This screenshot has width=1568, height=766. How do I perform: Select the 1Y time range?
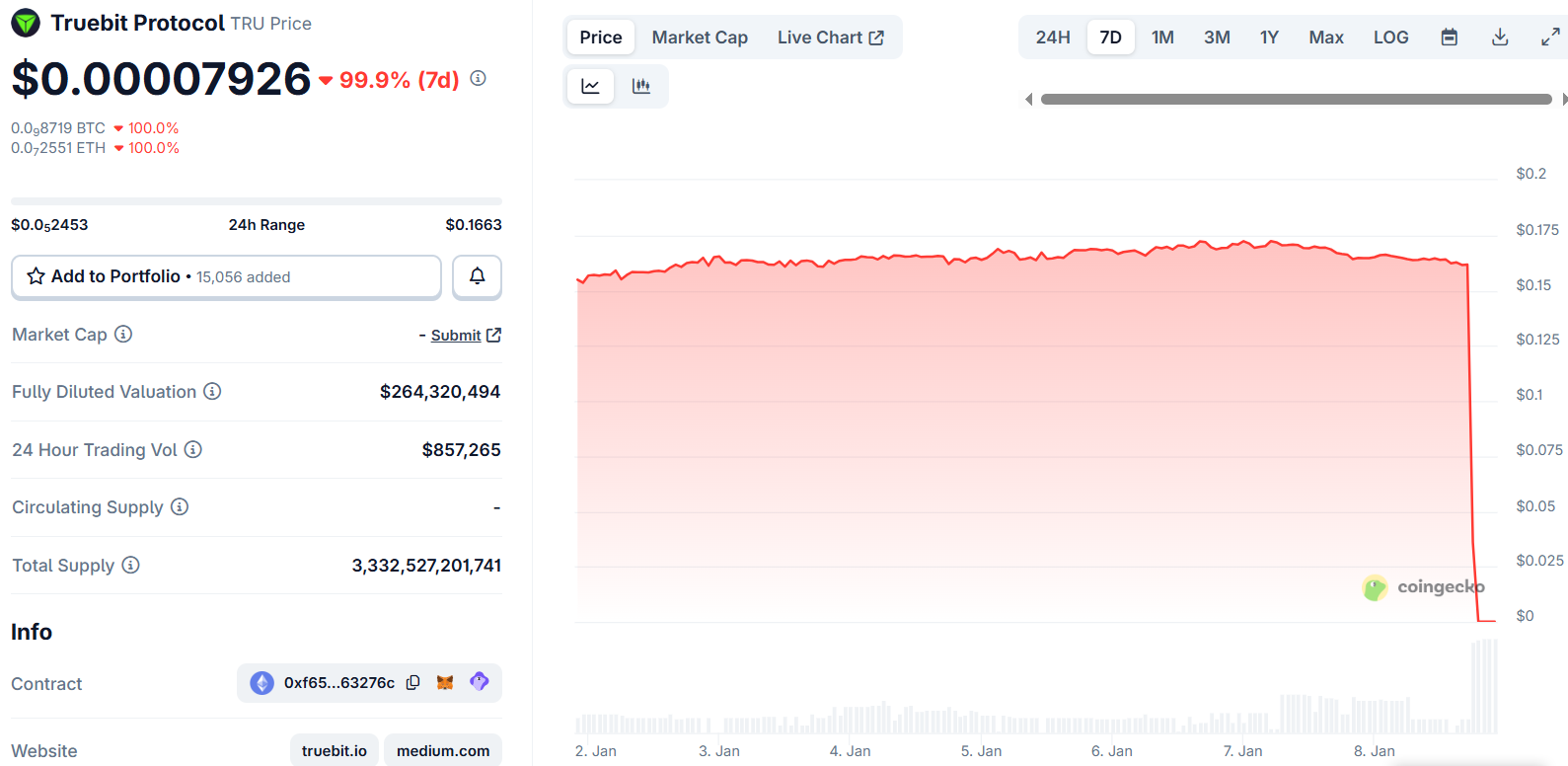[x=1269, y=38]
